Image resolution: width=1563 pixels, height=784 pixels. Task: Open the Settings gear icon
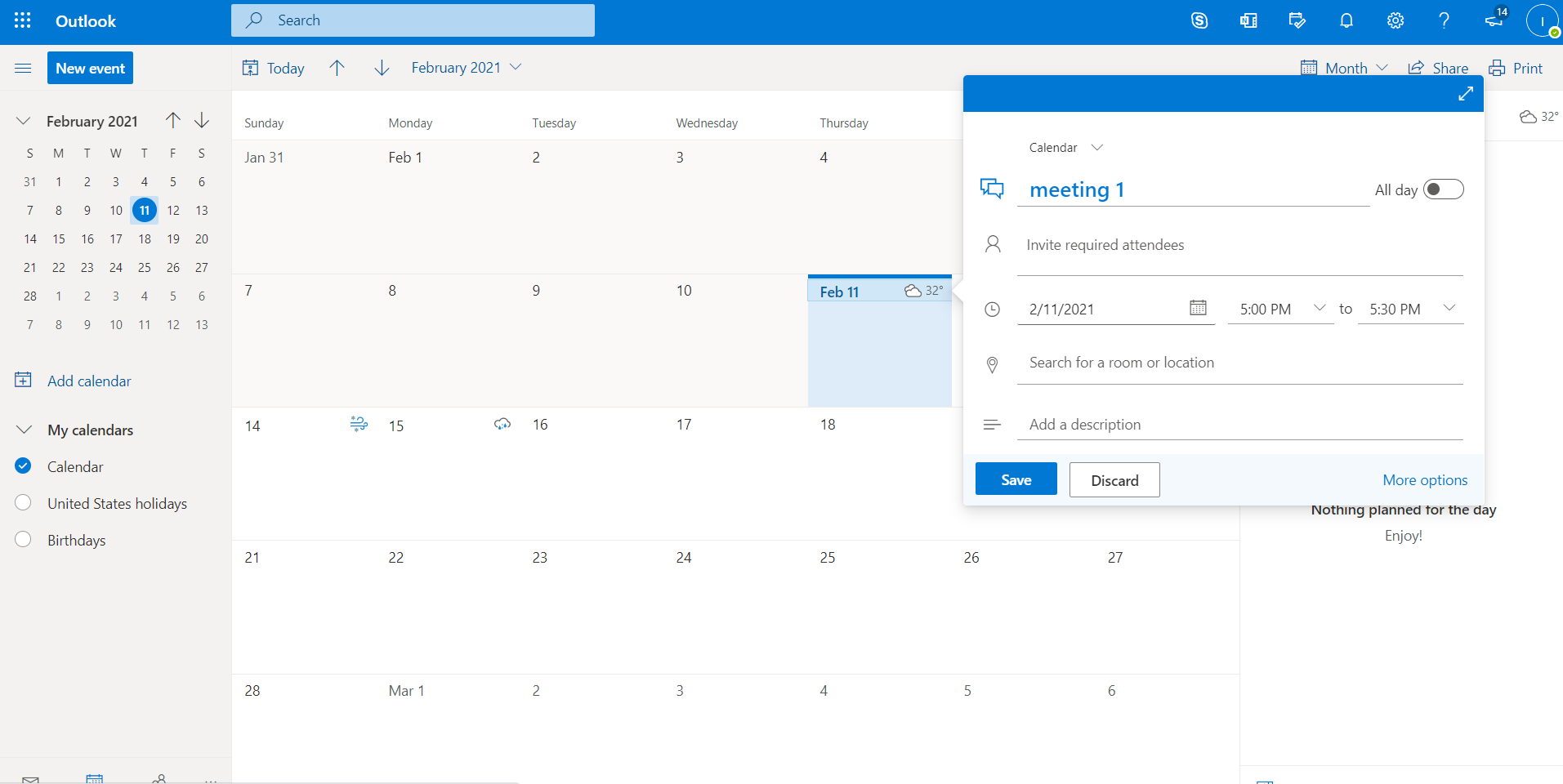click(x=1395, y=21)
